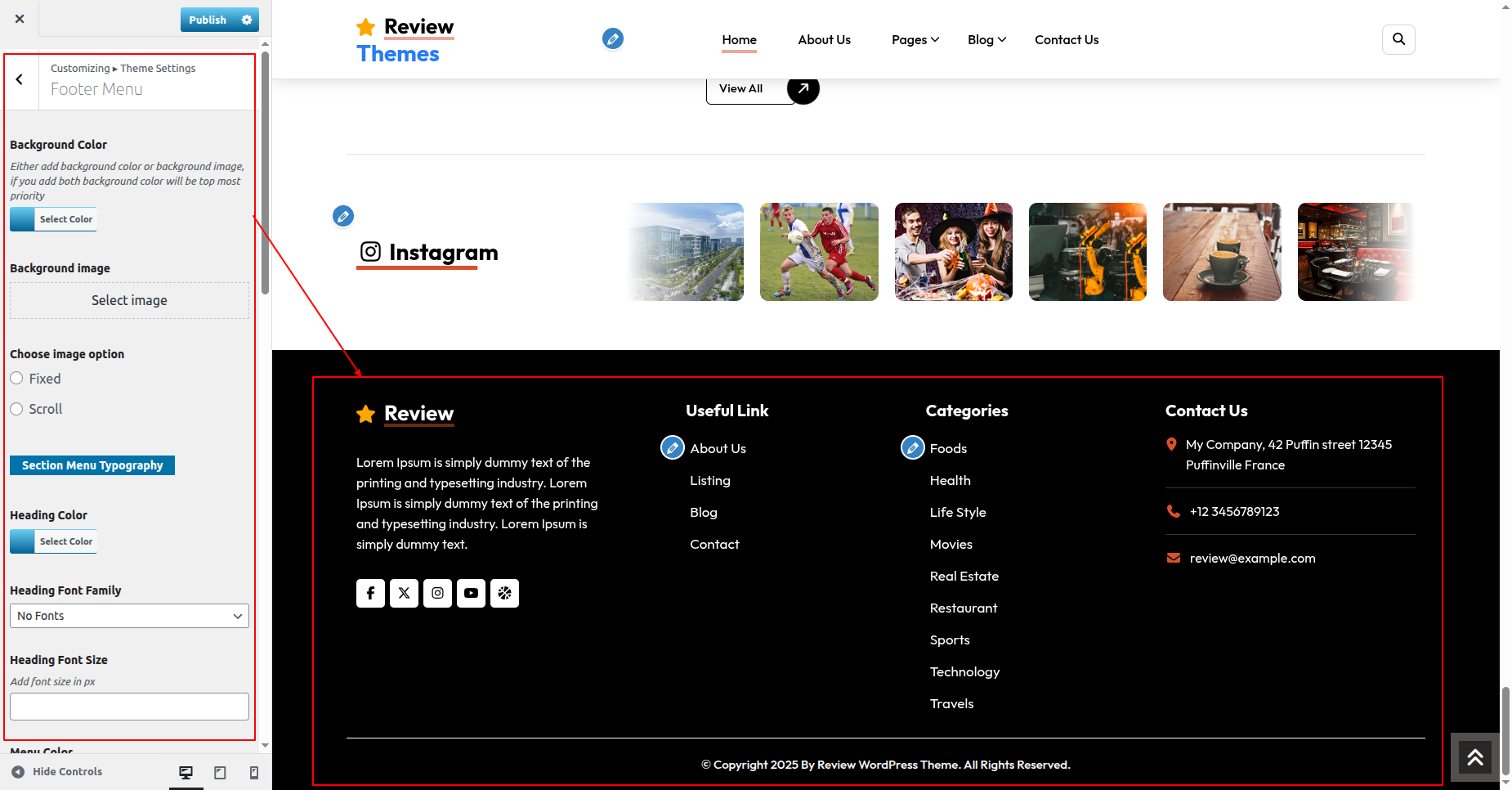The width and height of the screenshot is (1512, 790).
Task: Click the Heading Font Size input field
Action: point(129,707)
